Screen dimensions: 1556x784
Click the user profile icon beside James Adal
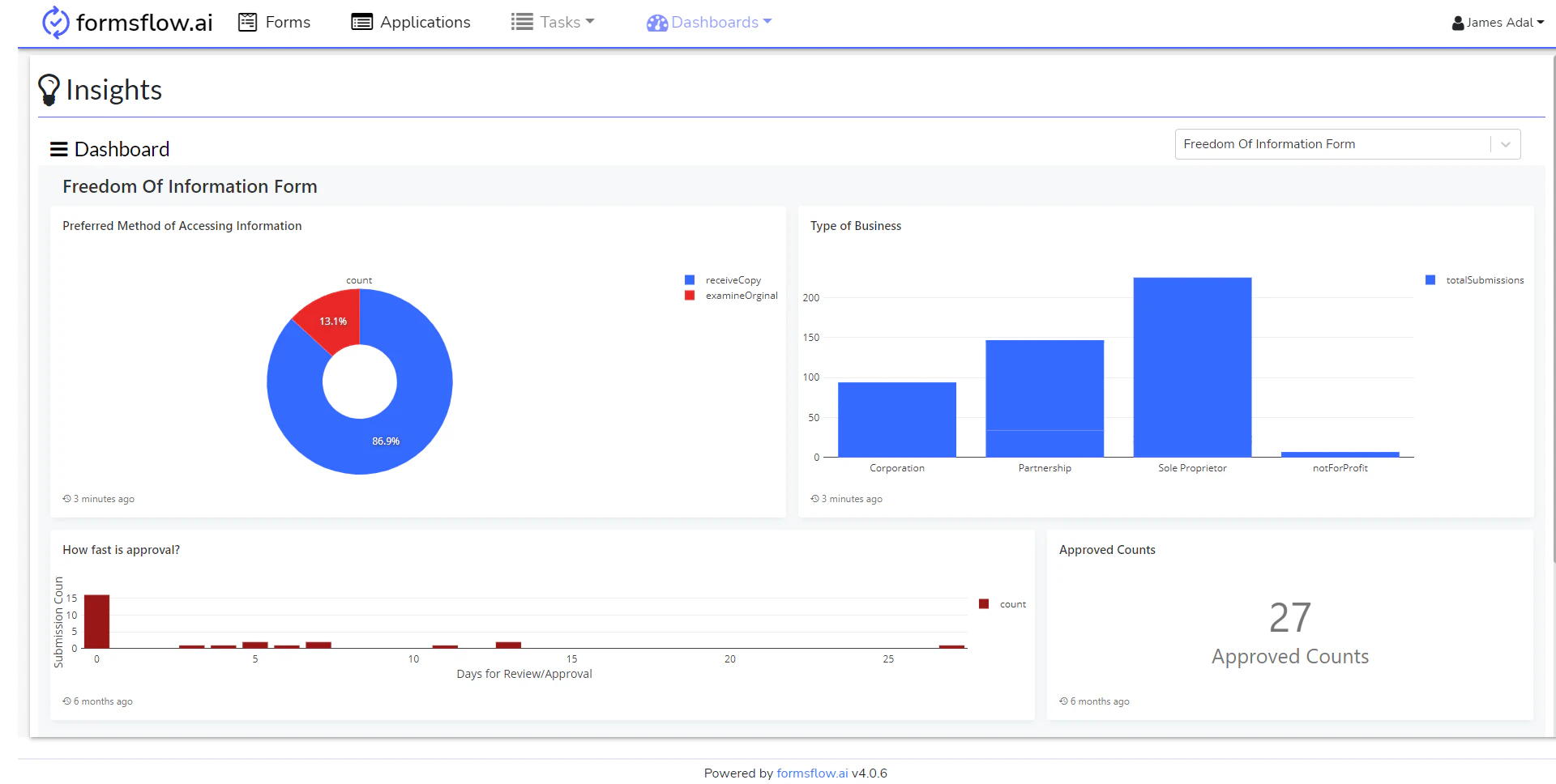tap(1457, 22)
